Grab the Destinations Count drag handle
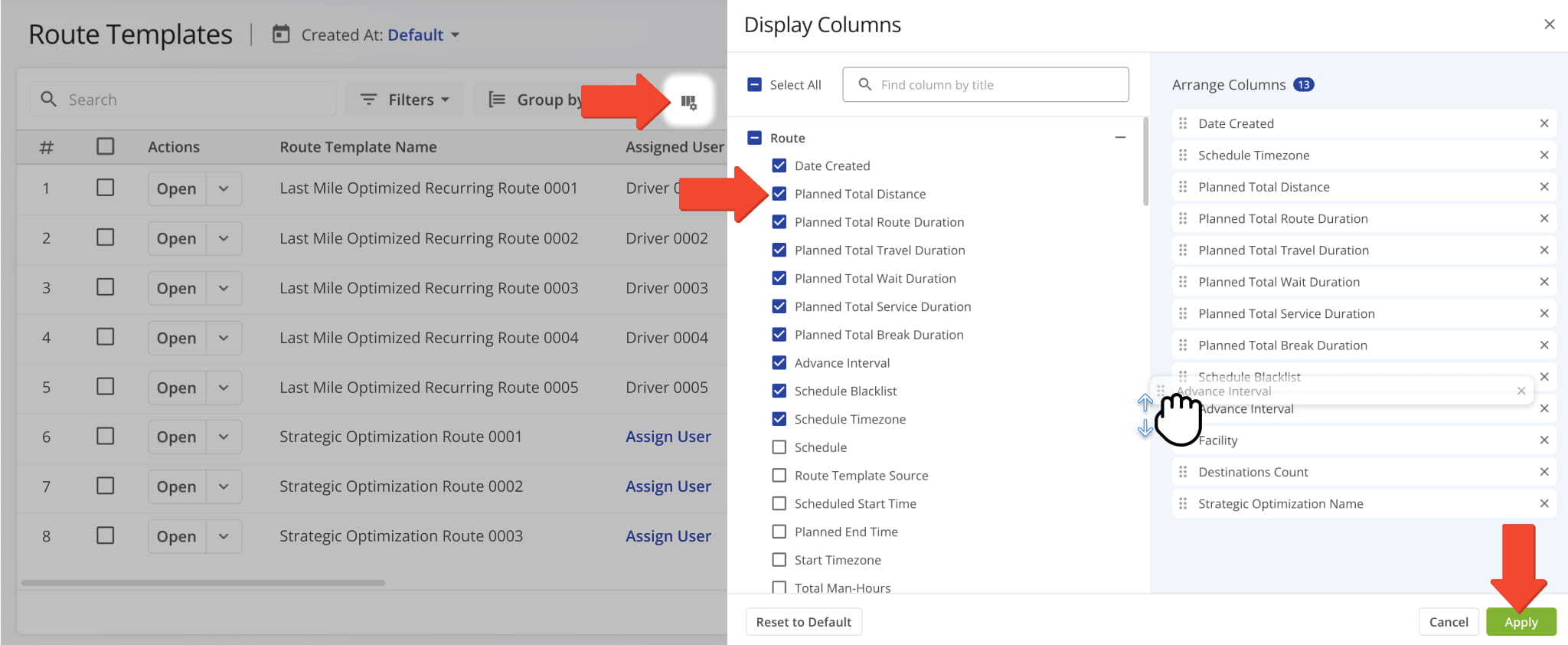Image resolution: width=1568 pixels, height=645 pixels. pos(1183,472)
